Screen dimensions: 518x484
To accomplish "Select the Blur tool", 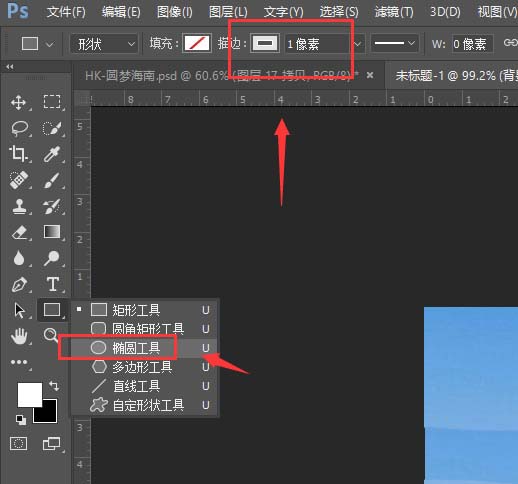I will pyautogui.click(x=19, y=258).
